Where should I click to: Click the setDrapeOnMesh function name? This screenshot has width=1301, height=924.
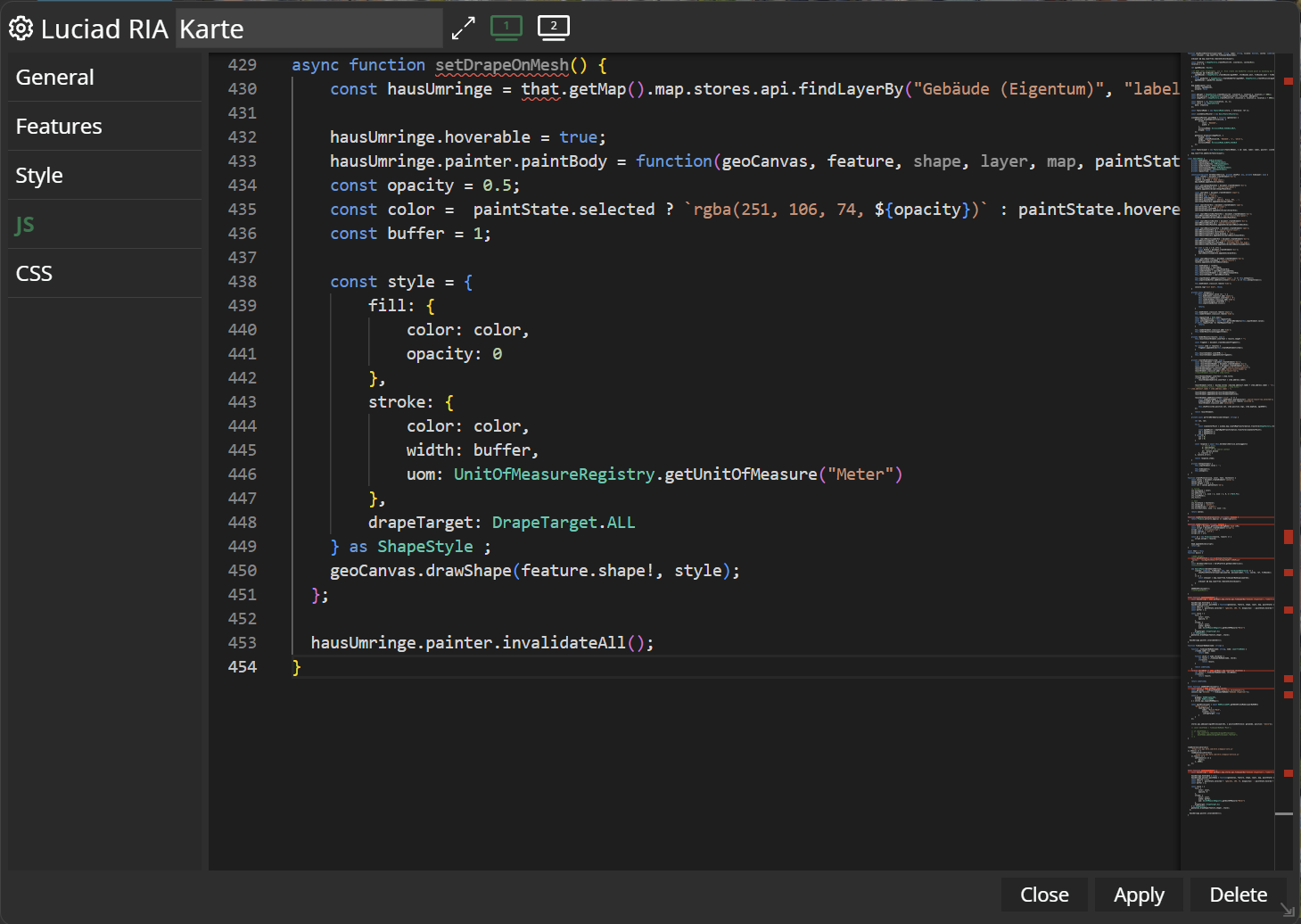tap(501, 65)
